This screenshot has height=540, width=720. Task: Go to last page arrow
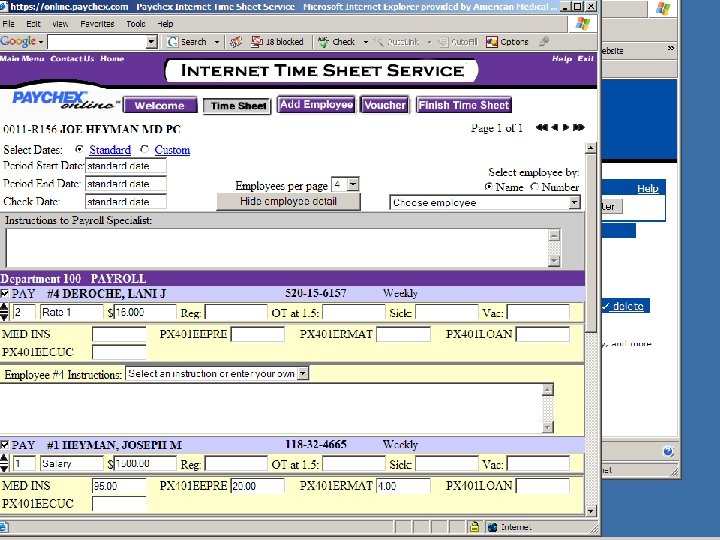click(x=579, y=127)
